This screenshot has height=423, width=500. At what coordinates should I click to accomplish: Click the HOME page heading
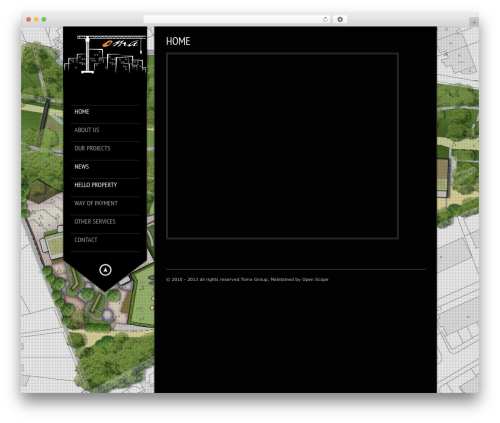pyautogui.click(x=178, y=41)
